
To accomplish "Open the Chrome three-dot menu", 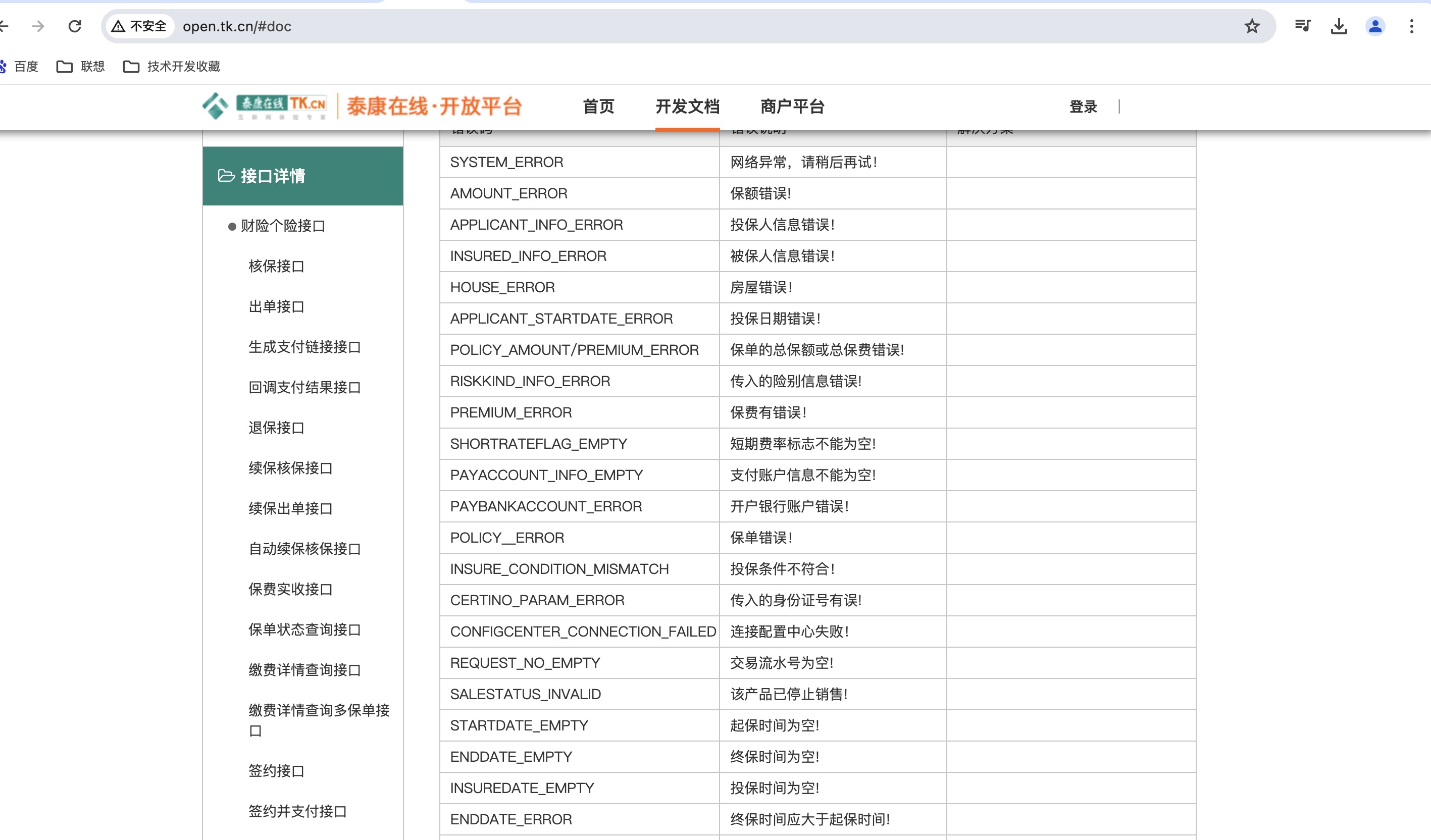I will click(1411, 26).
